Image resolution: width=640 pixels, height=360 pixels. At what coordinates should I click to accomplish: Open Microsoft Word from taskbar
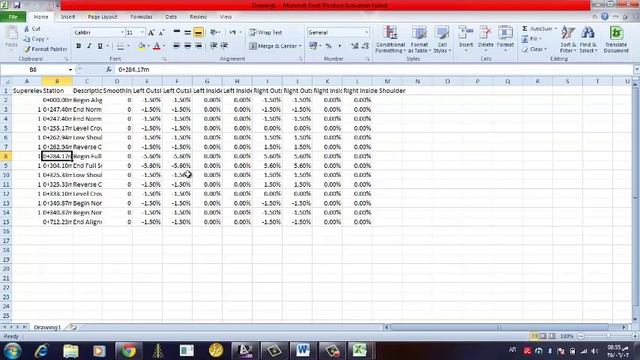[x=302, y=351]
